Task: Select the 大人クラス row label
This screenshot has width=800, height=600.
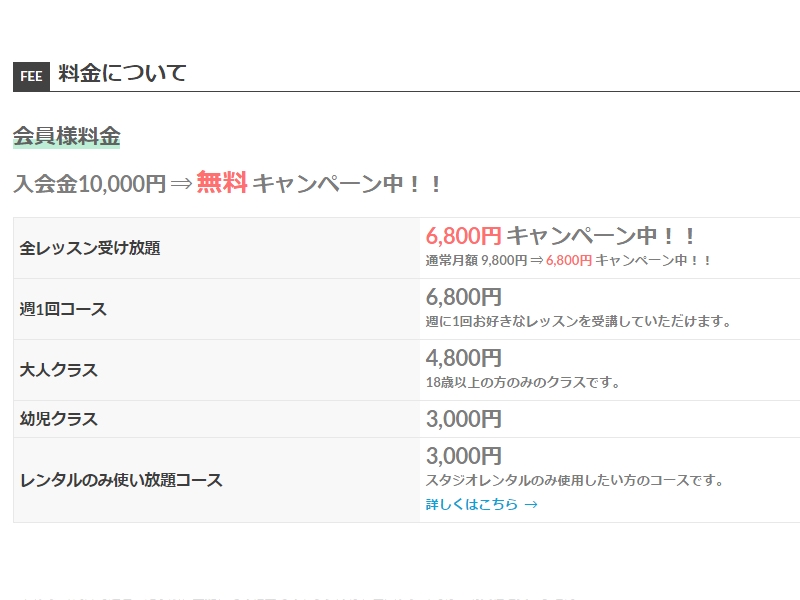Action: click(x=59, y=370)
